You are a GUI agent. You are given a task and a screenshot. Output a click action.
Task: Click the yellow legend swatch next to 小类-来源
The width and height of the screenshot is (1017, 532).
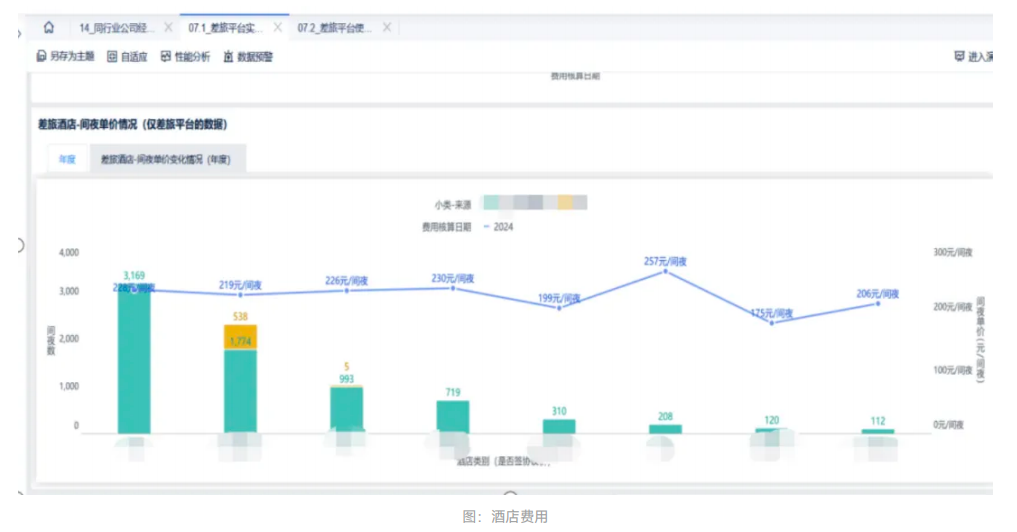tap(565, 203)
